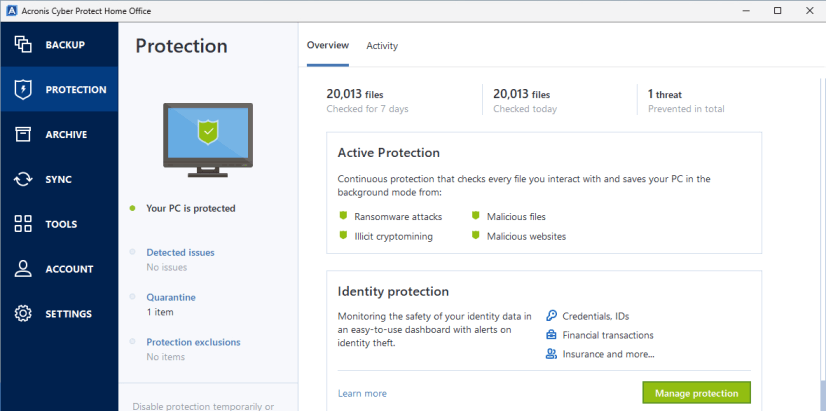This screenshot has width=826, height=411.
Task: Click the '20,013 files' checked today stat
Action: point(521,94)
